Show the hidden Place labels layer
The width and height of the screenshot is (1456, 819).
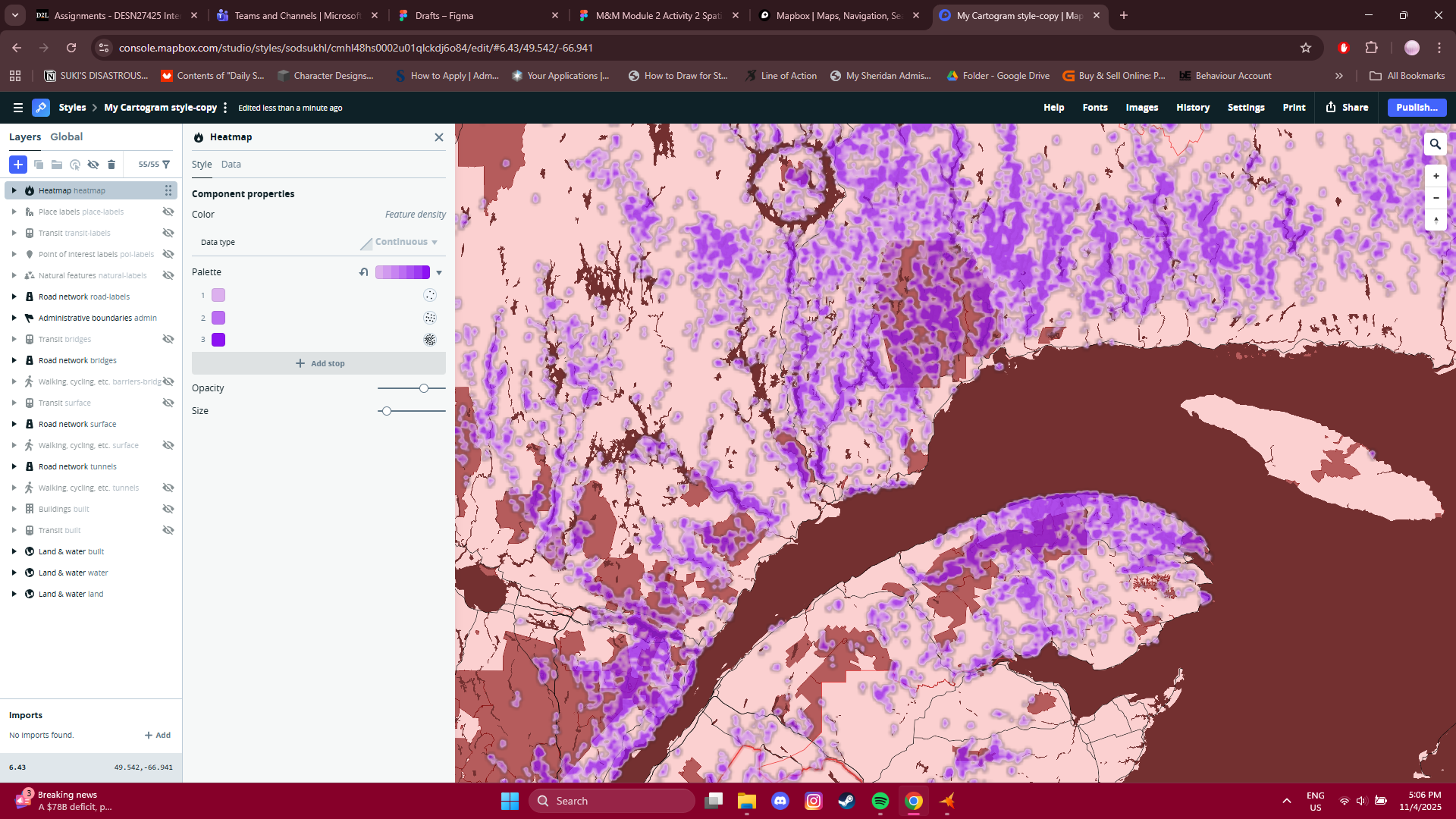(x=168, y=212)
